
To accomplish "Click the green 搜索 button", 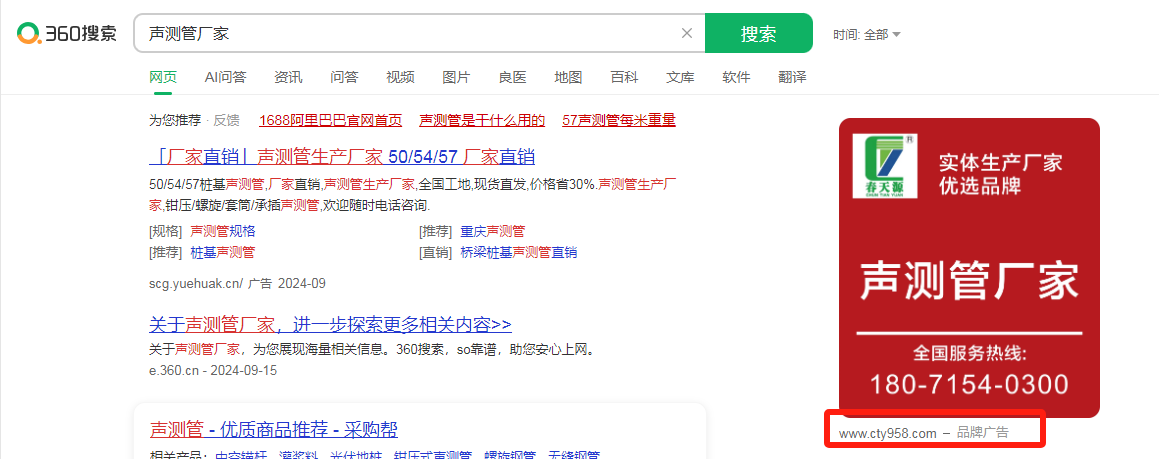I will 758,34.
